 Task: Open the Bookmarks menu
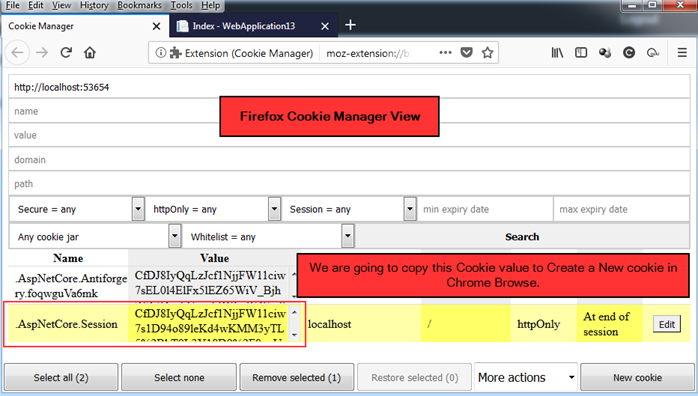coord(139,5)
